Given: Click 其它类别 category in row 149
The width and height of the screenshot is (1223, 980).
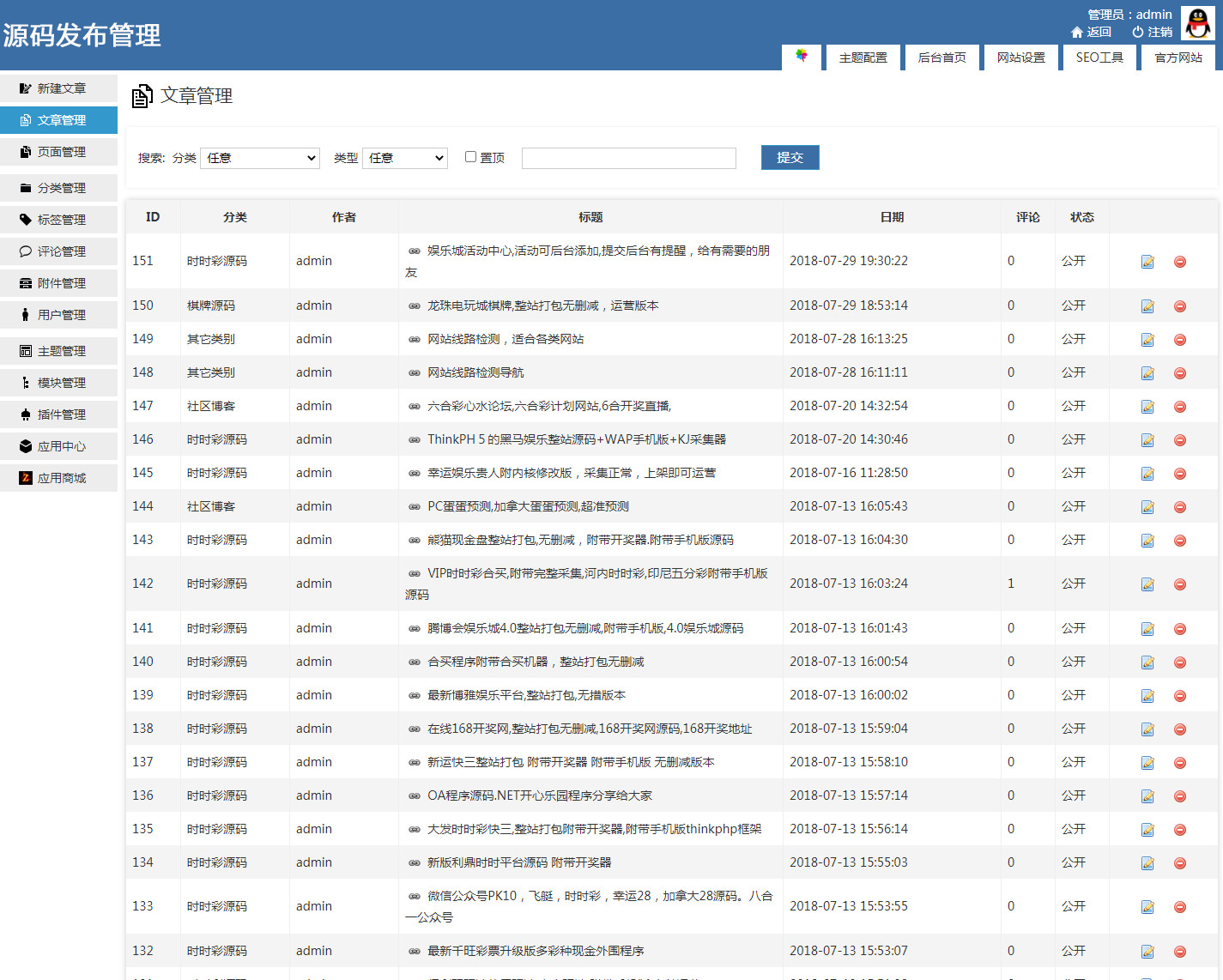Looking at the screenshot, I should tap(211, 339).
